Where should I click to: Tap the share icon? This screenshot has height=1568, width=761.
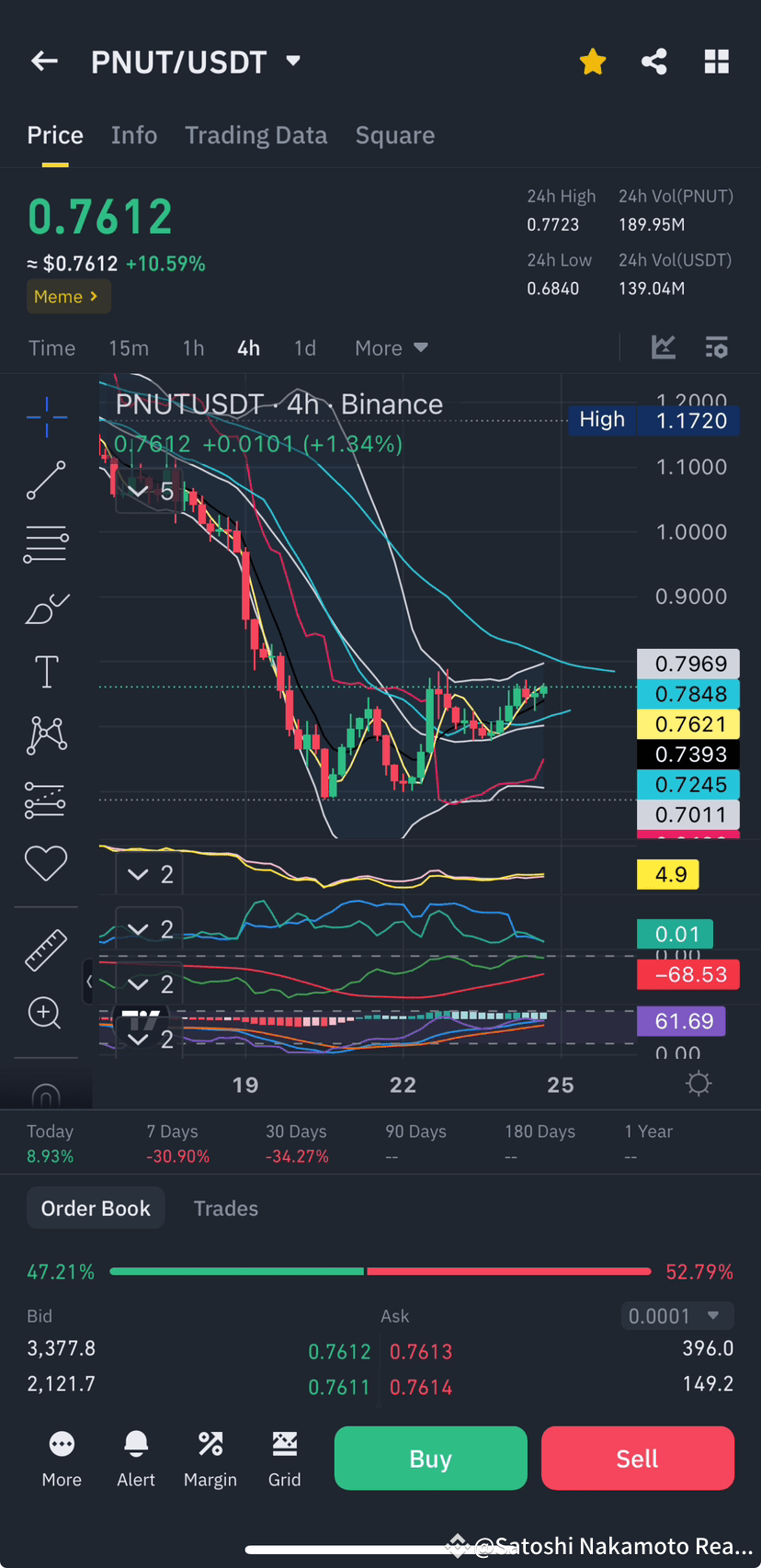tap(654, 62)
